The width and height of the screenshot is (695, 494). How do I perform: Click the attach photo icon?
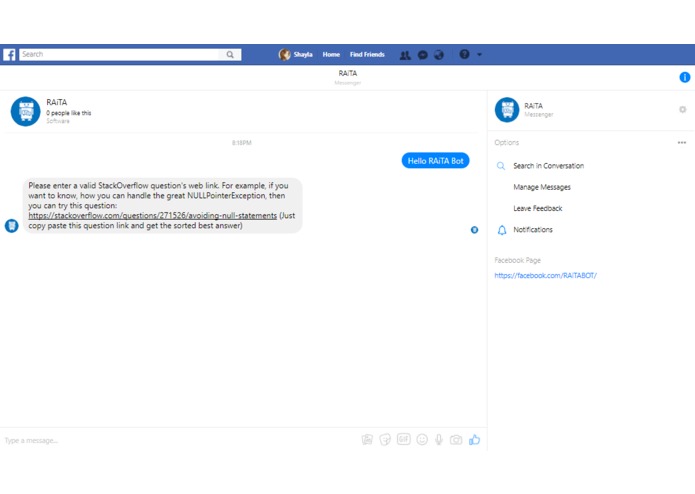tap(367, 440)
